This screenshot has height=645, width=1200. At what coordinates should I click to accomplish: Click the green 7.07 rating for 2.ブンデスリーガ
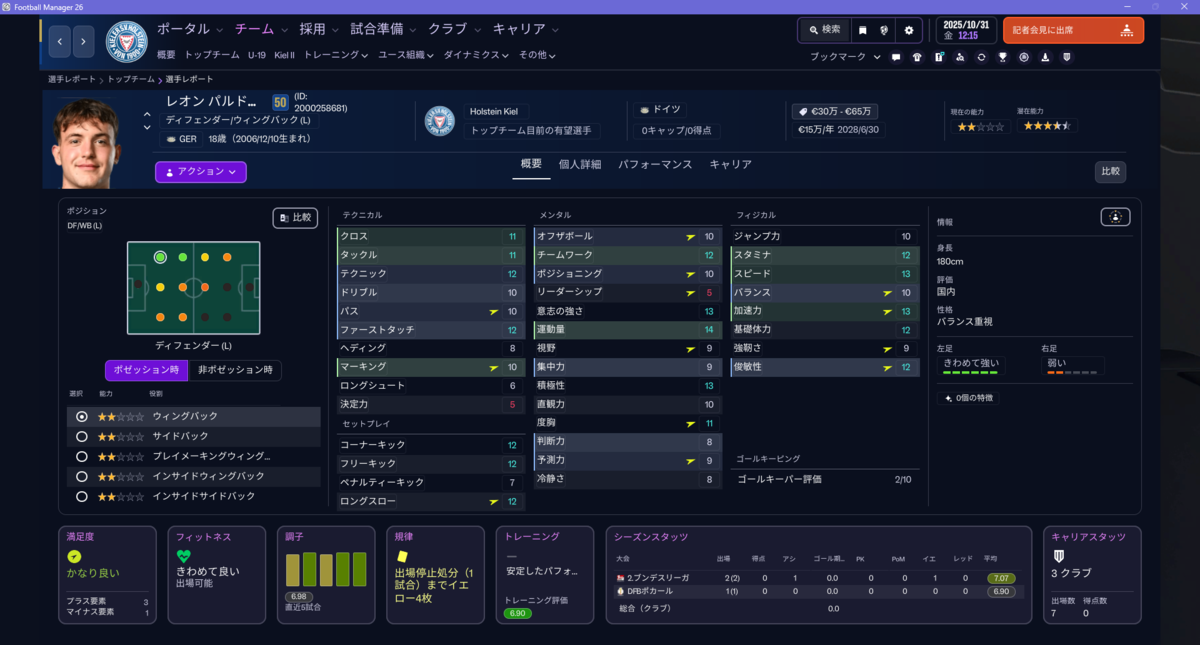coord(1000,578)
